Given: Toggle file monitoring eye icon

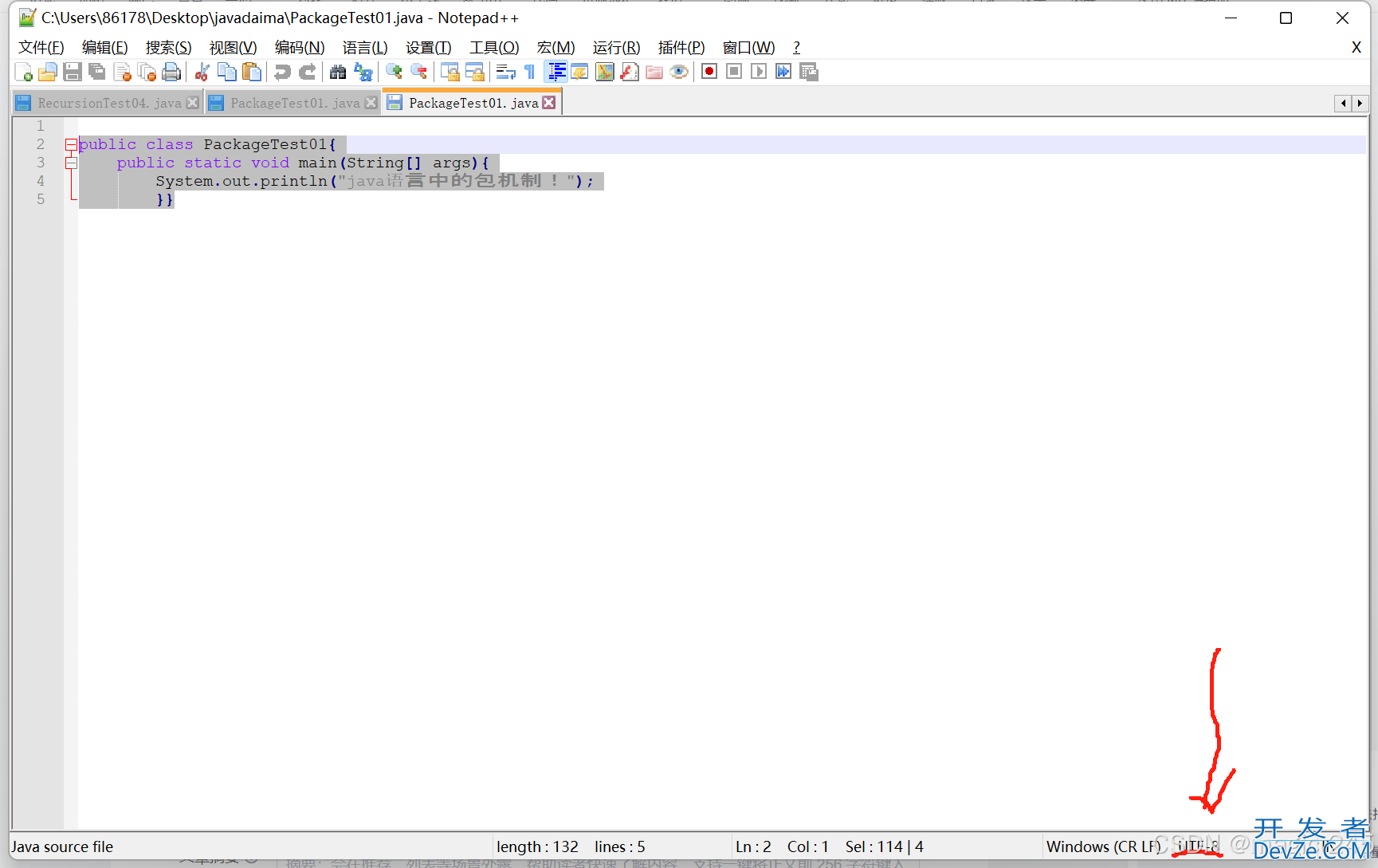Looking at the screenshot, I should coord(679,73).
